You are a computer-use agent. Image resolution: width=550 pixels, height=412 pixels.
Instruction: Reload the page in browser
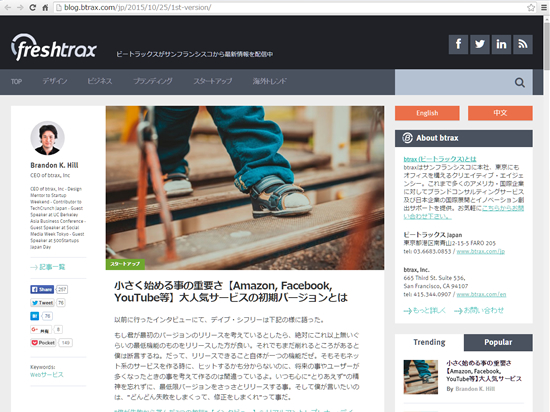point(32,7)
